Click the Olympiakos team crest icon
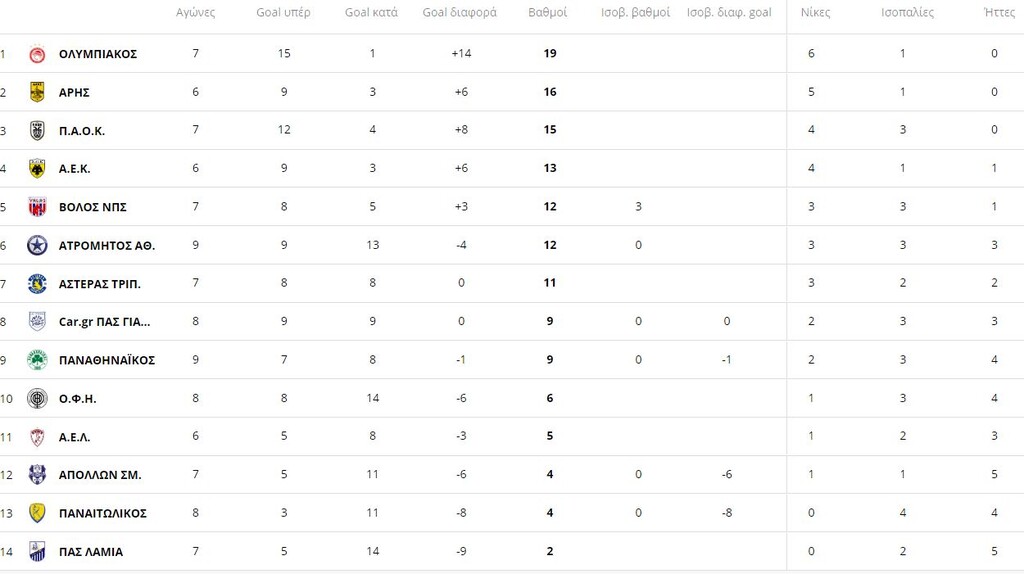1024x574 pixels. pyautogui.click(x=37, y=54)
